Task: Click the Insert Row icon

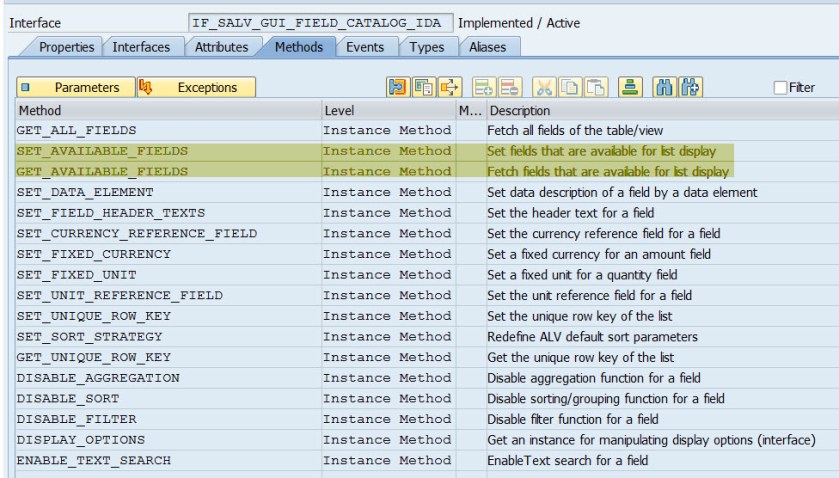Action: click(x=484, y=88)
